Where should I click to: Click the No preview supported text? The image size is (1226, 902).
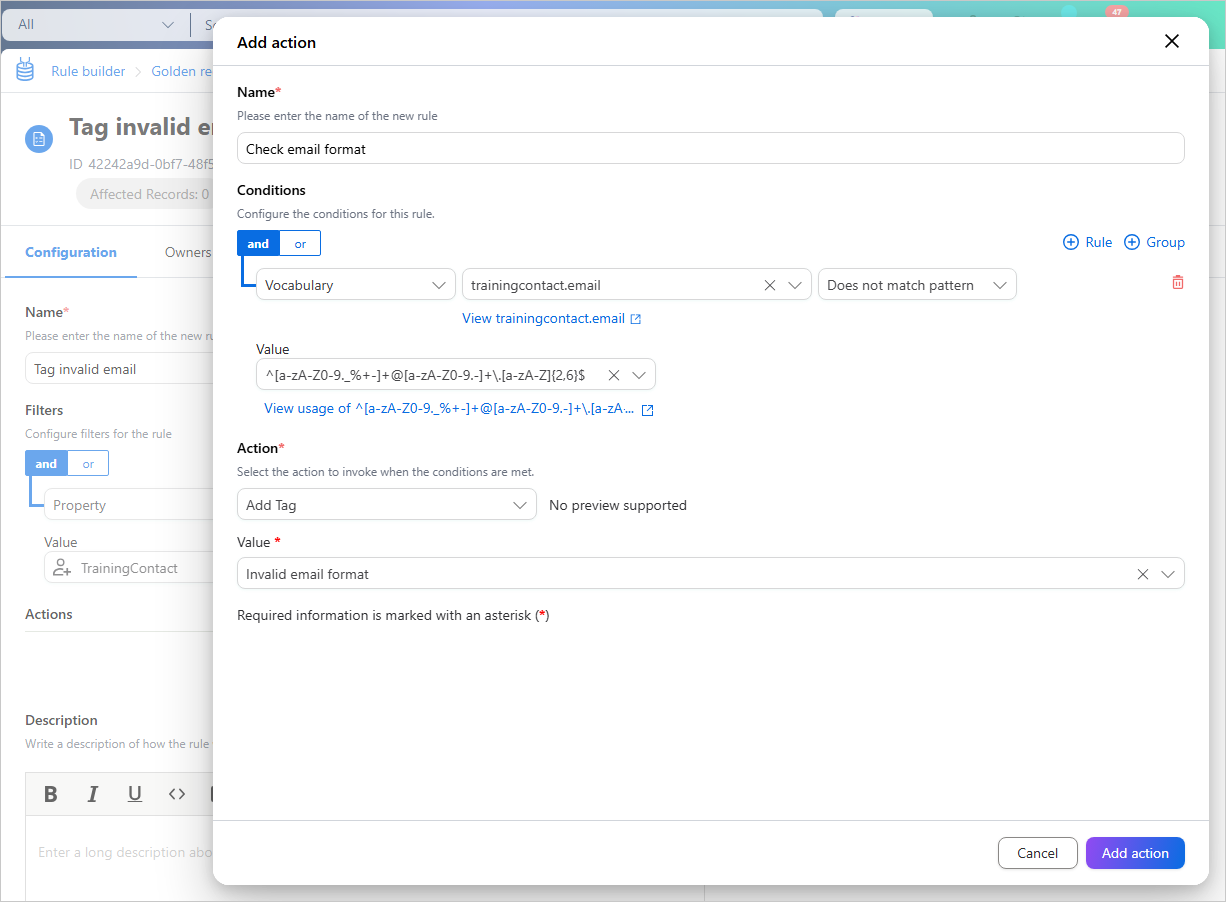pyautogui.click(x=618, y=505)
